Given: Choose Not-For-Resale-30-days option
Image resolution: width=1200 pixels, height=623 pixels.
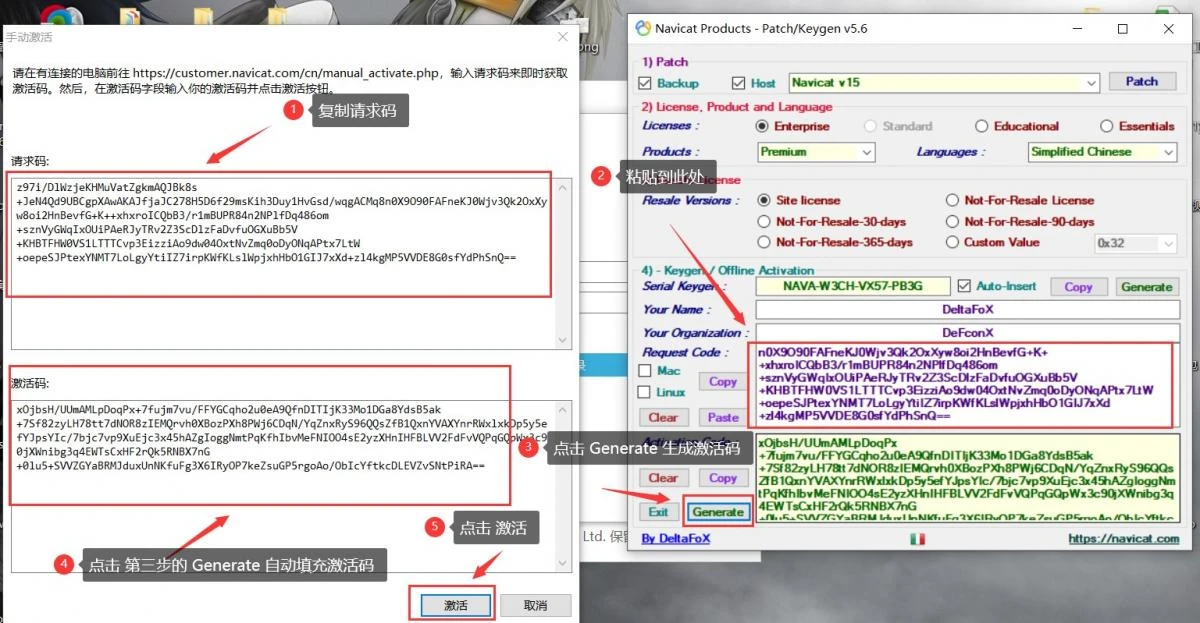Looking at the screenshot, I should pyautogui.click(x=765, y=221).
